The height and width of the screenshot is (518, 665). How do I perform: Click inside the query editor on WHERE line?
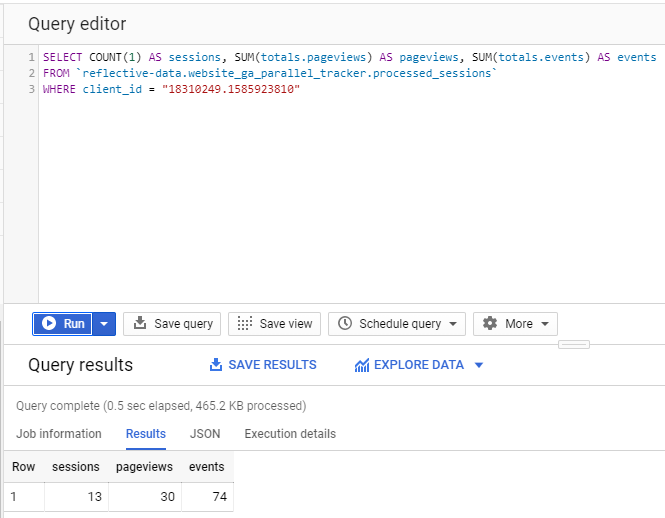(x=171, y=89)
